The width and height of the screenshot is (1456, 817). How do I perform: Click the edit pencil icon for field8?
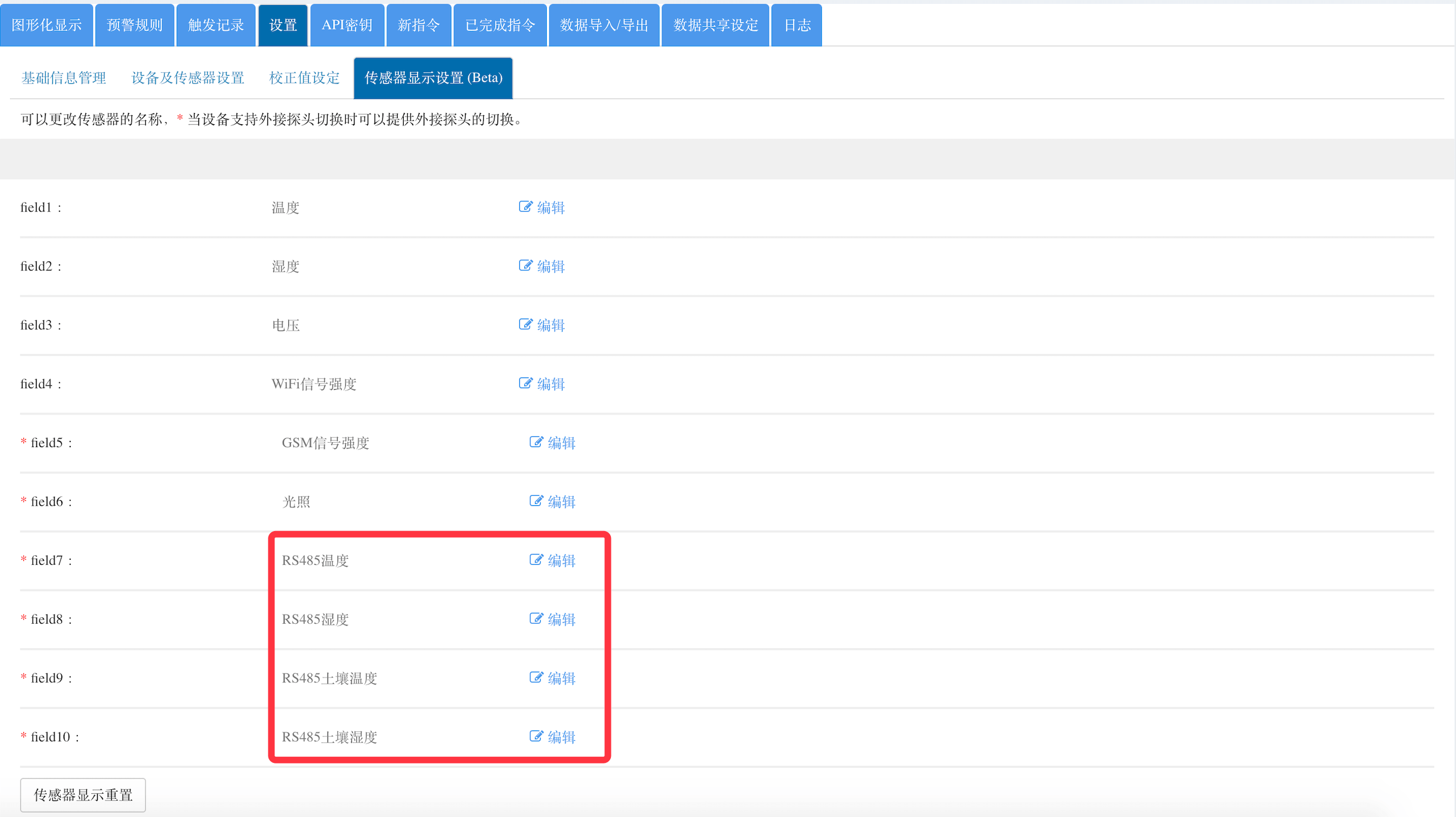pyautogui.click(x=536, y=618)
